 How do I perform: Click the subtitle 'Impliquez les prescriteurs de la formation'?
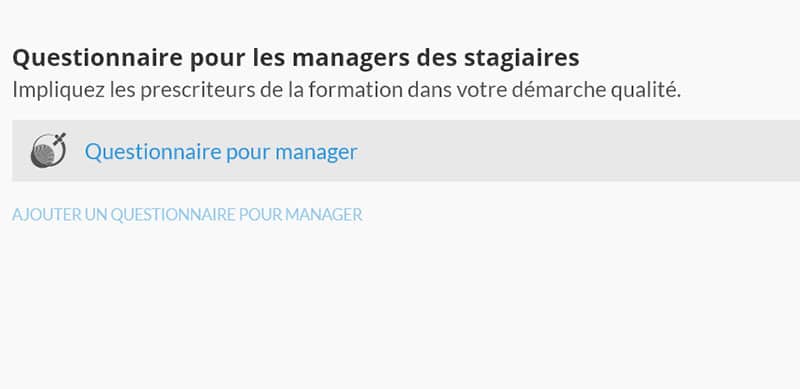coord(208,90)
